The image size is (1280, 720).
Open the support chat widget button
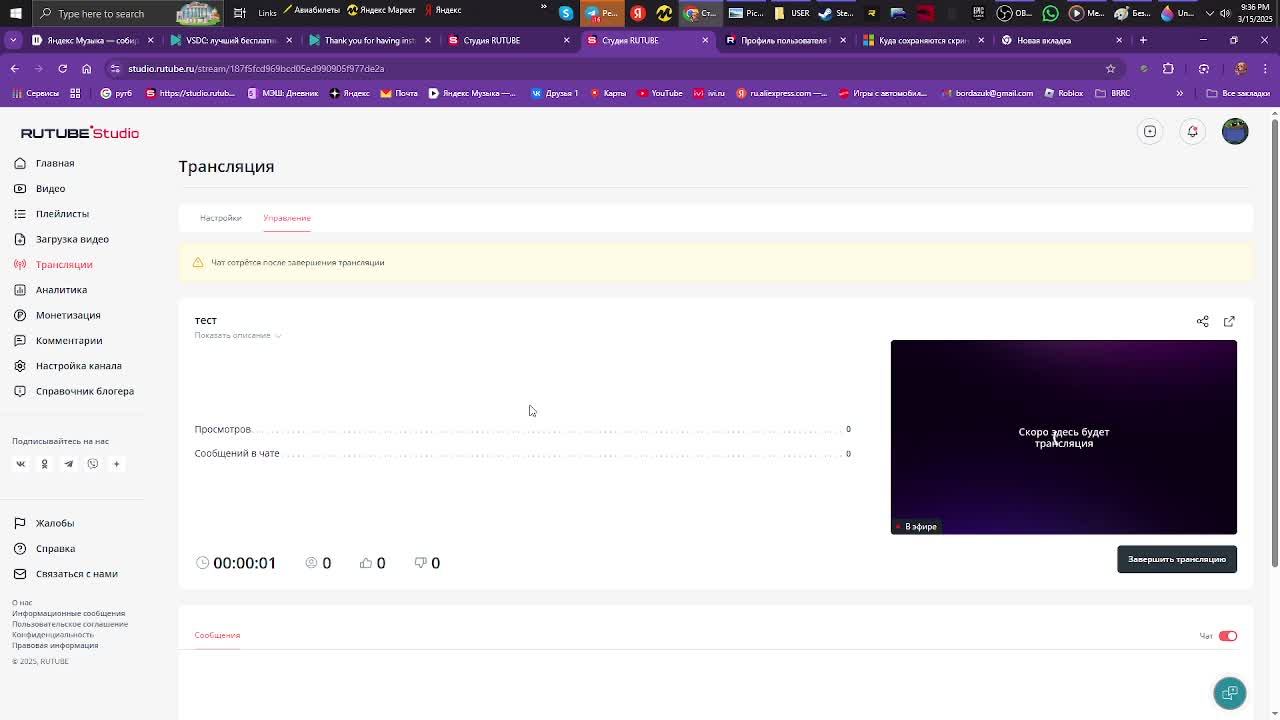click(1230, 693)
